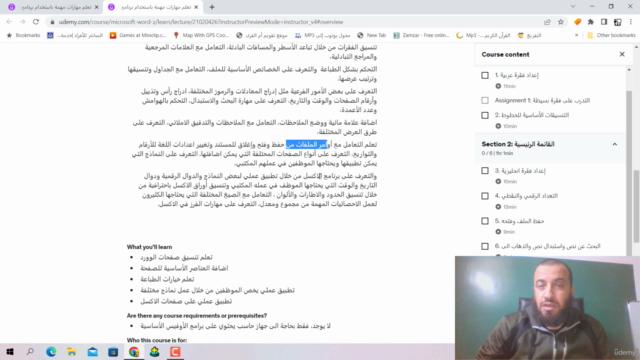Click the browser forward arrow

[x=22, y=22]
